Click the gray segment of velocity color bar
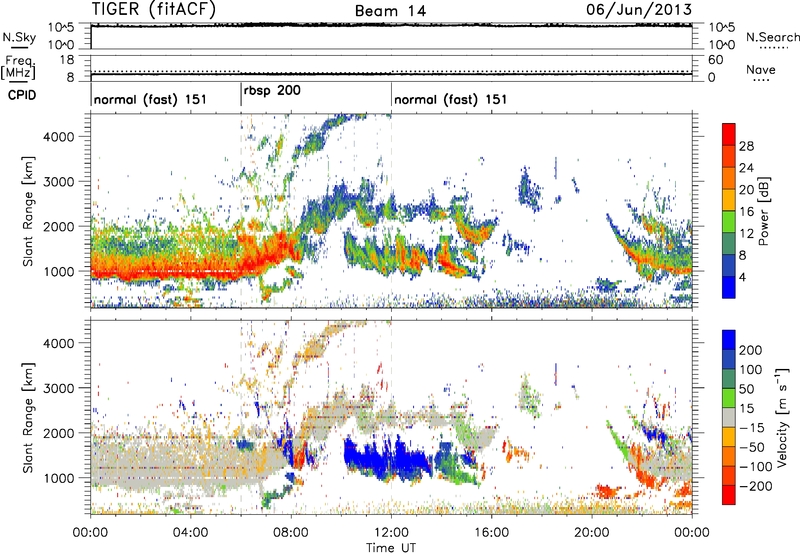This screenshot has height=554, width=800. [x=729, y=417]
